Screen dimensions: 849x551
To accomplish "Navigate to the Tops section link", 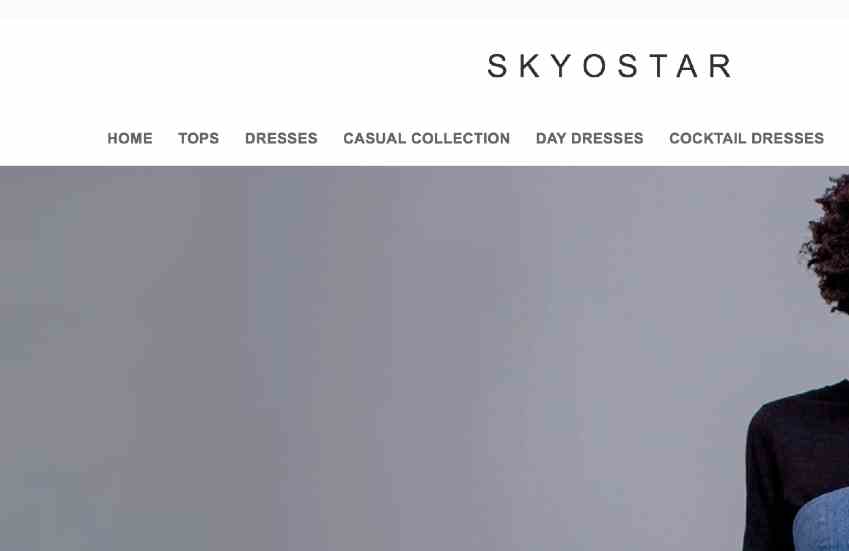I will coord(199,139).
